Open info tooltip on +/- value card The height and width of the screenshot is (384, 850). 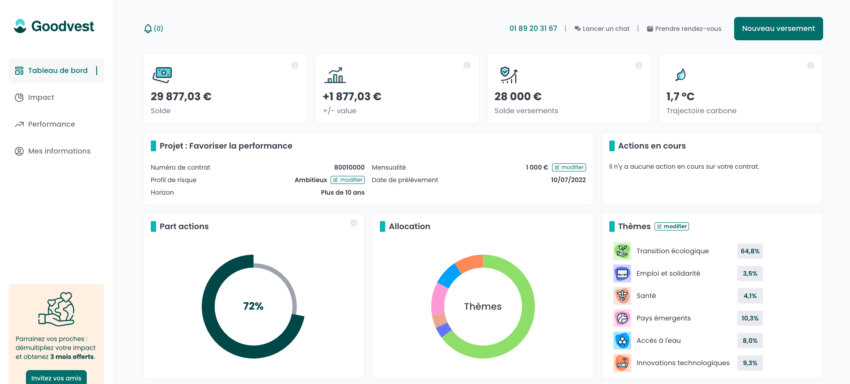[467, 66]
